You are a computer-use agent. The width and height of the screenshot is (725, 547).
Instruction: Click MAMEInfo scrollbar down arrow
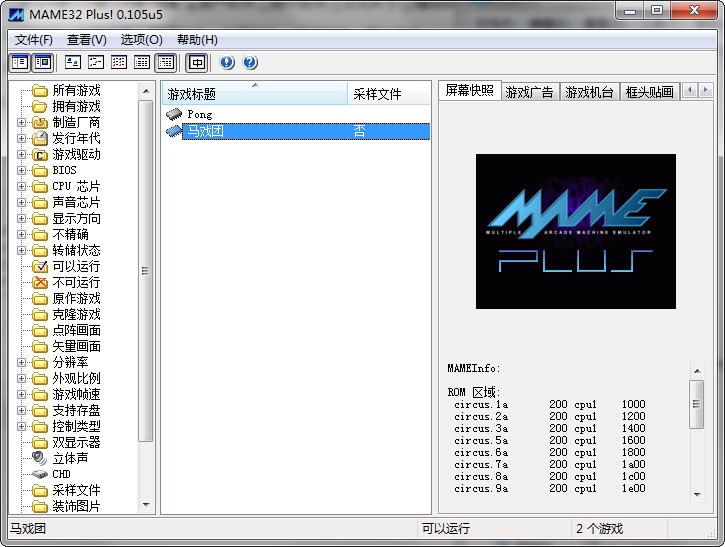pyautogui.click(x=697, y=495)
